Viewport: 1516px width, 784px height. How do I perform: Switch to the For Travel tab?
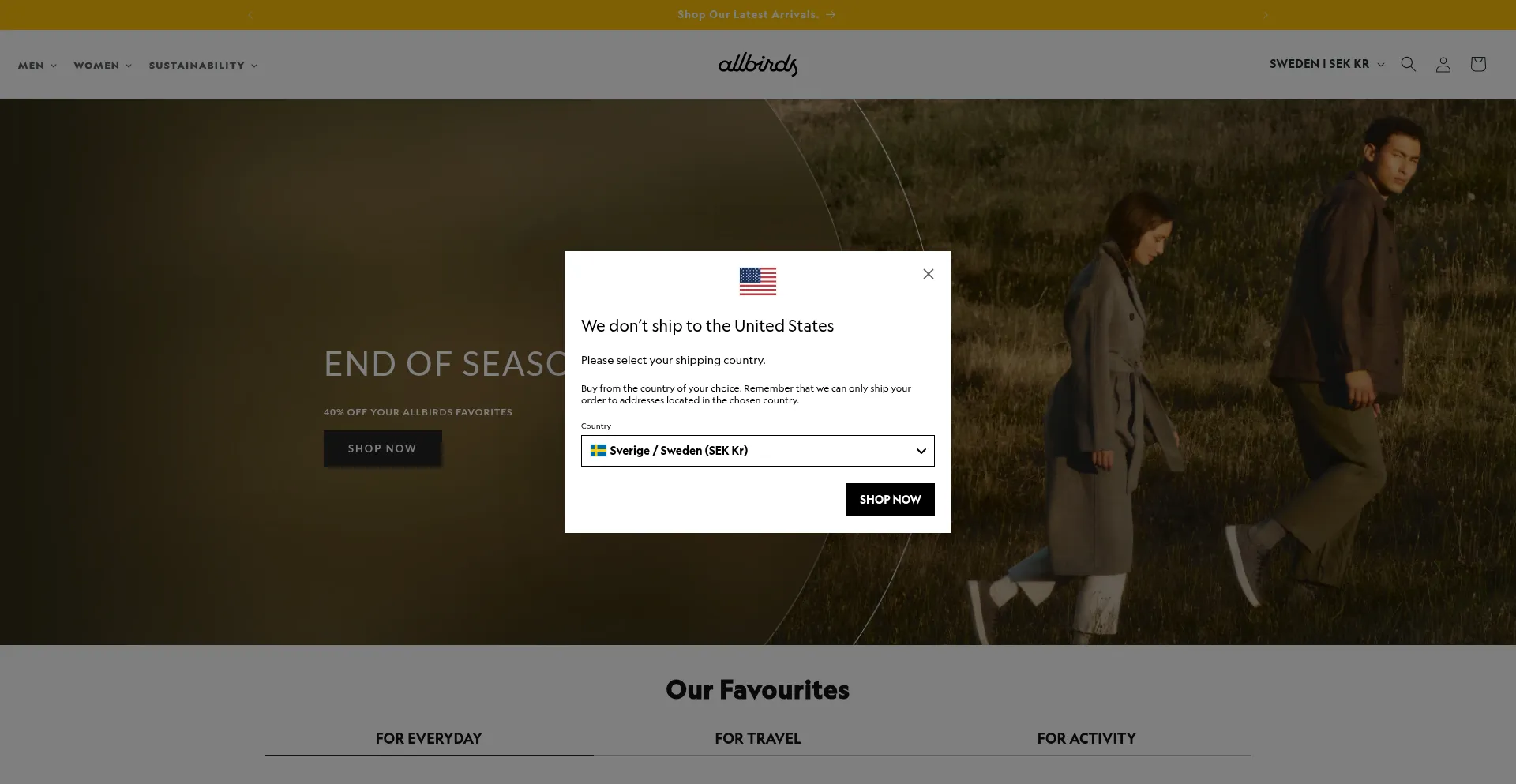[758, 739]
